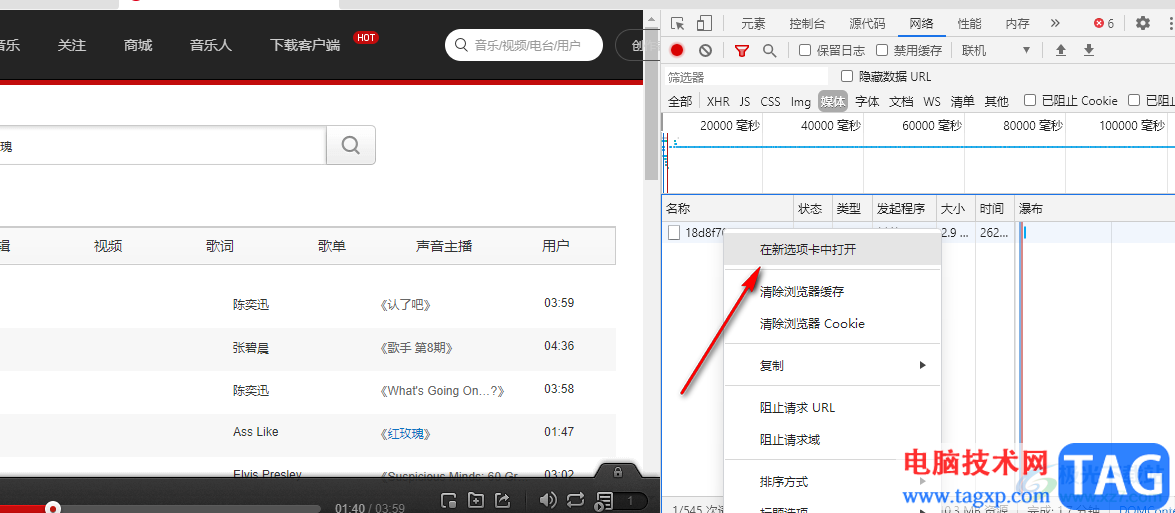Open the player picture-in-picture icon

pos(449,500)
